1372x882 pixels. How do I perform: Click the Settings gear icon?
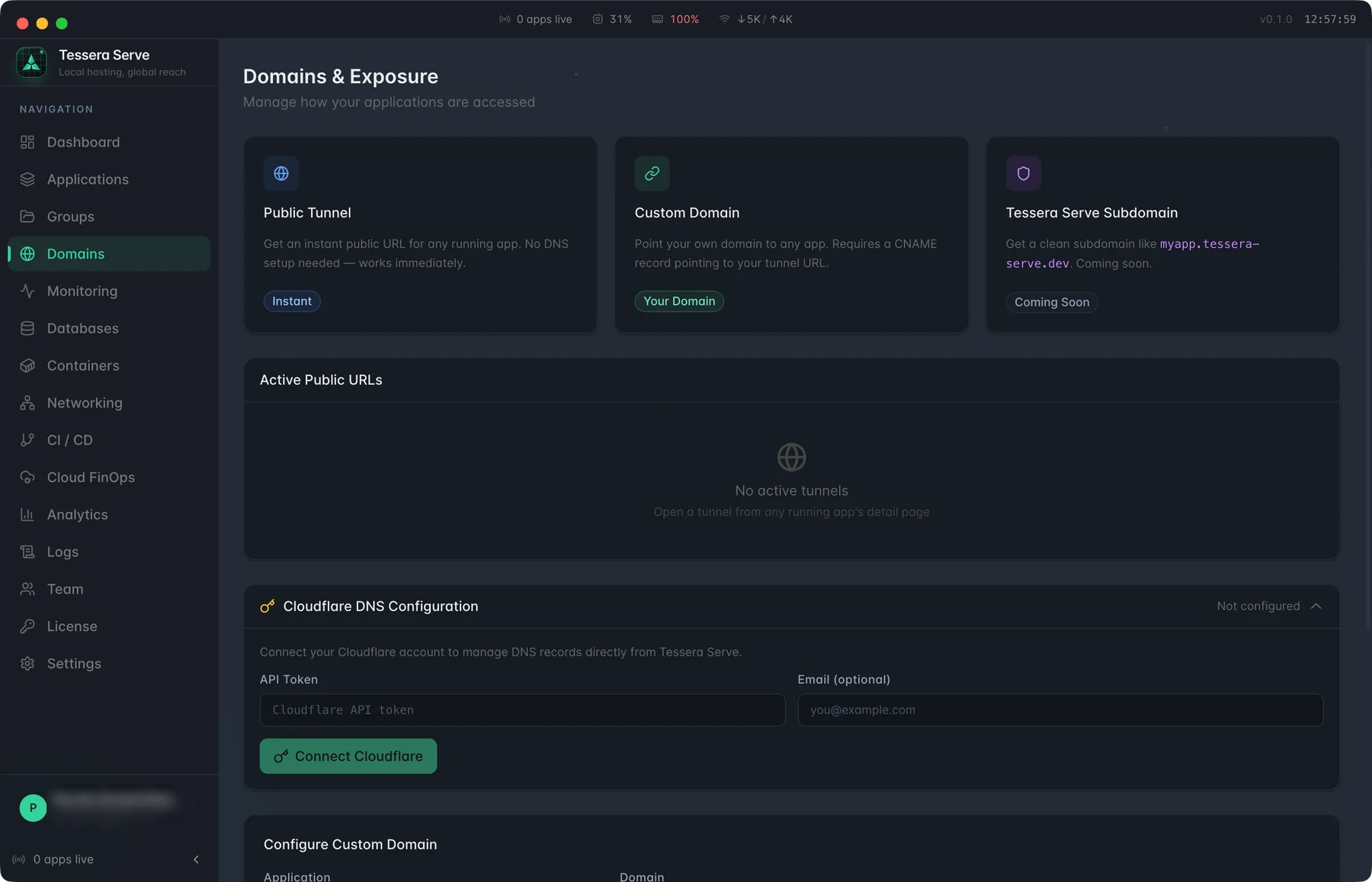[x=27, y=664]
